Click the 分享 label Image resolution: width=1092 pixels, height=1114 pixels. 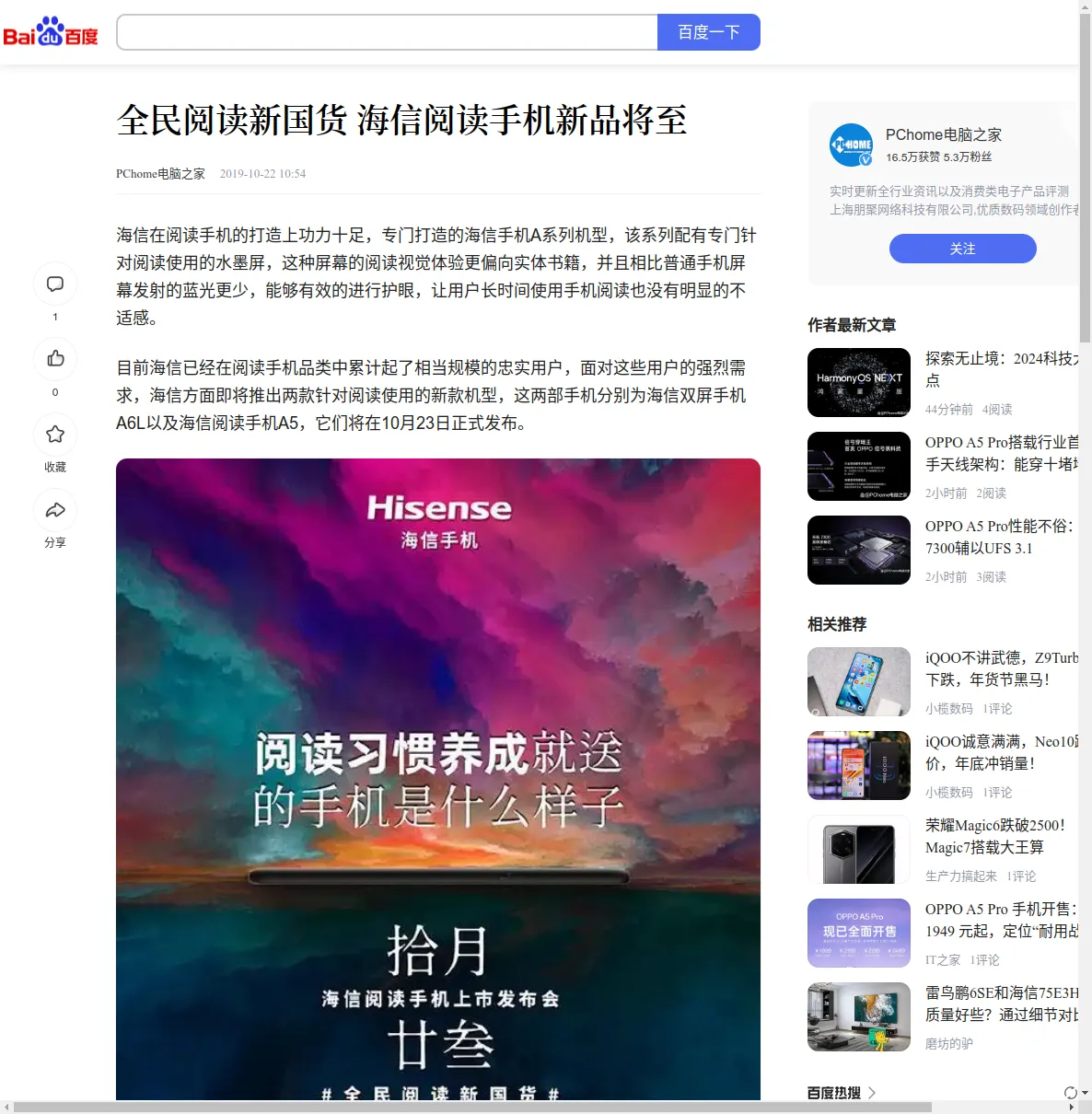55,542
